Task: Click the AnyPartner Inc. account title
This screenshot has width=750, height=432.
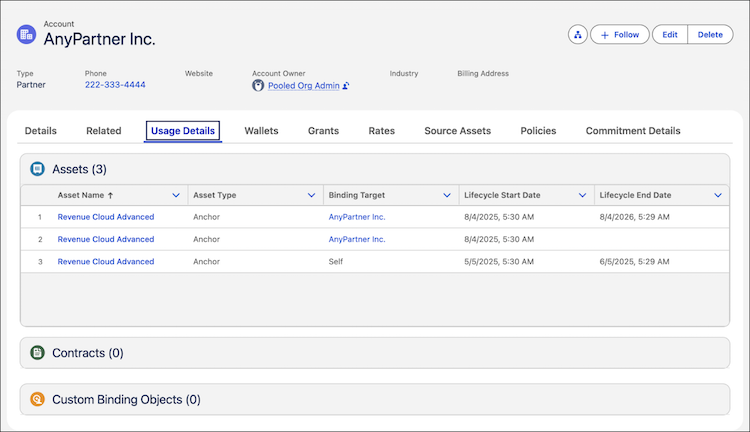Action: [x=99, y=39]
